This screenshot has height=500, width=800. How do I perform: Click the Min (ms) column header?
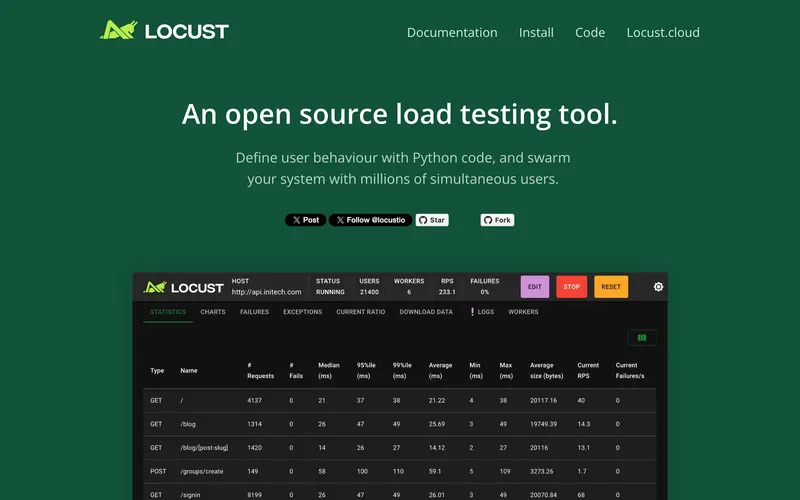click(476, 370)
